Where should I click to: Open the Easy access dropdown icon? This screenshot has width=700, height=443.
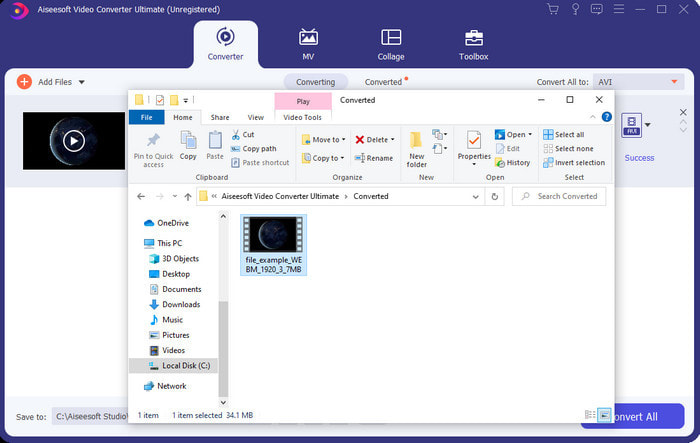click(x=439, y=148)
